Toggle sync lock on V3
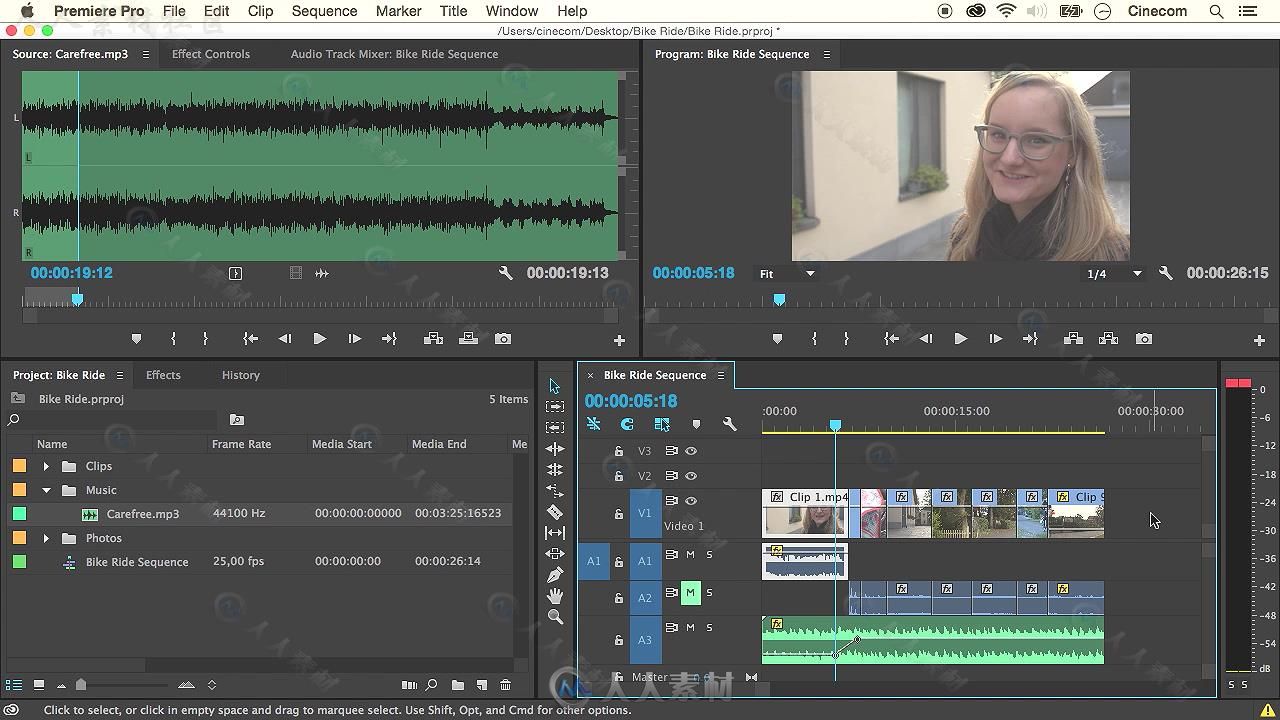The width and height of the screenshot is (1280, 720). [671, 451]
